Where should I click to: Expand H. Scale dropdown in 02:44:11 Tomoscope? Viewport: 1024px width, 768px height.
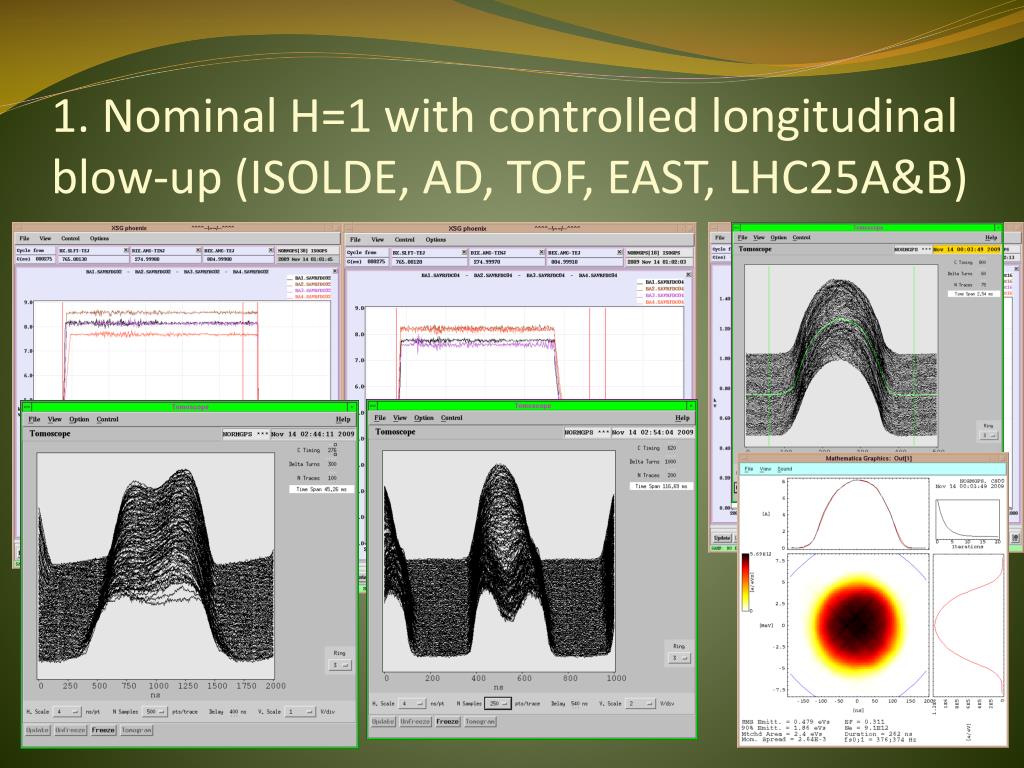[x=67, y=711]
